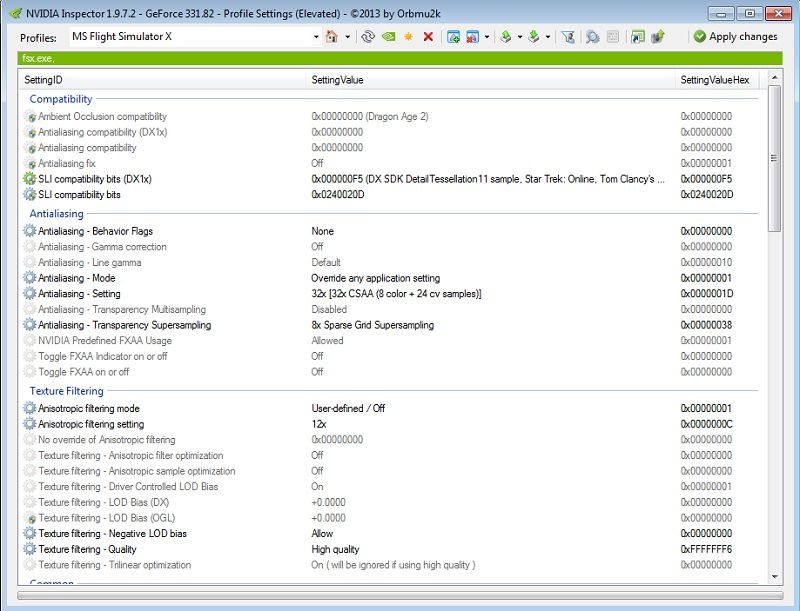The image size is (800, 611).
Task: Click the vertical scrollbar up arrow
Action: 774,78
